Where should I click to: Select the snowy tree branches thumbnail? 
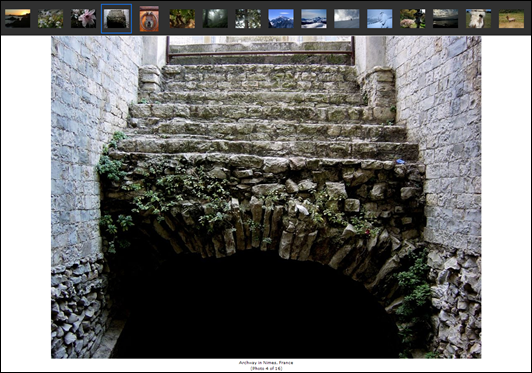248,18
